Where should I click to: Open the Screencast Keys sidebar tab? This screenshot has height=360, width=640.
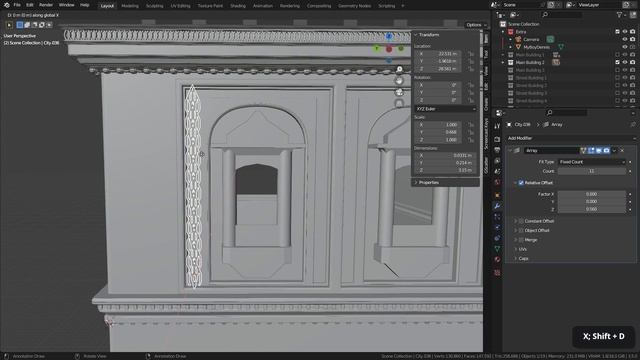[486, 134]
